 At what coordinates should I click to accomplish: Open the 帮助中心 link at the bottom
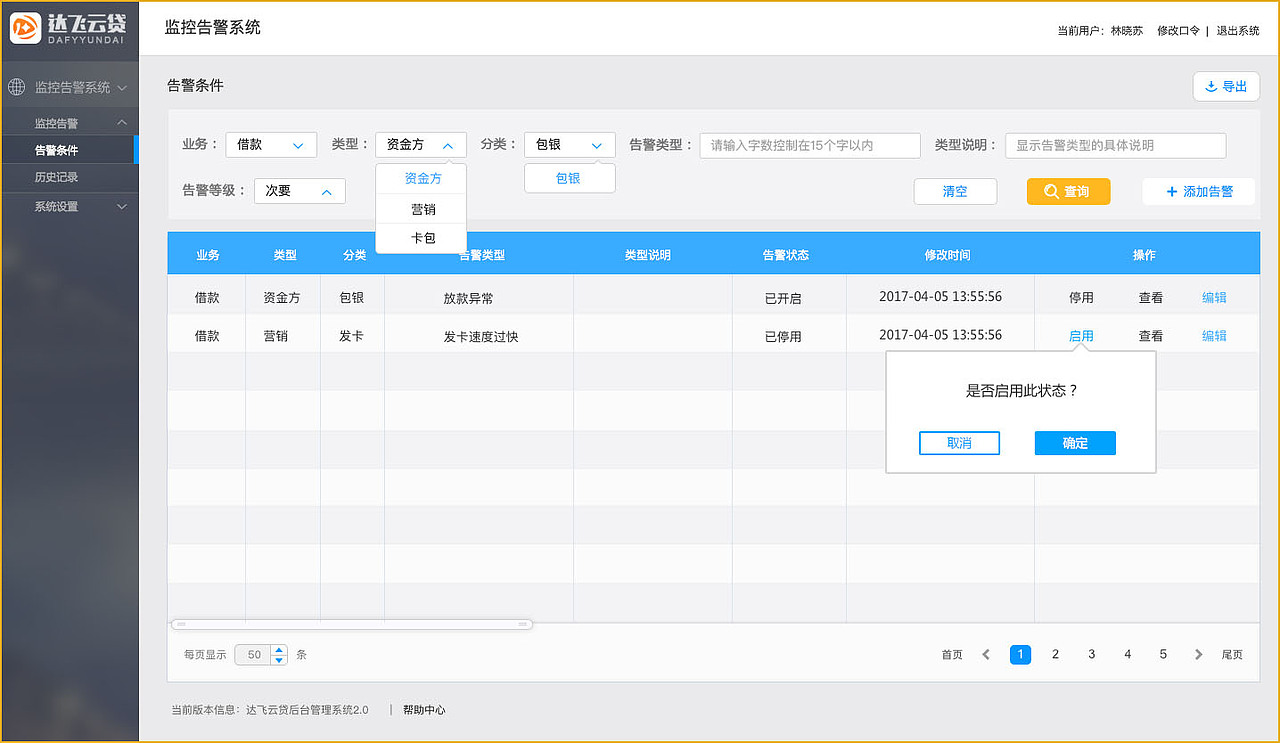click(x=424, y=709)
